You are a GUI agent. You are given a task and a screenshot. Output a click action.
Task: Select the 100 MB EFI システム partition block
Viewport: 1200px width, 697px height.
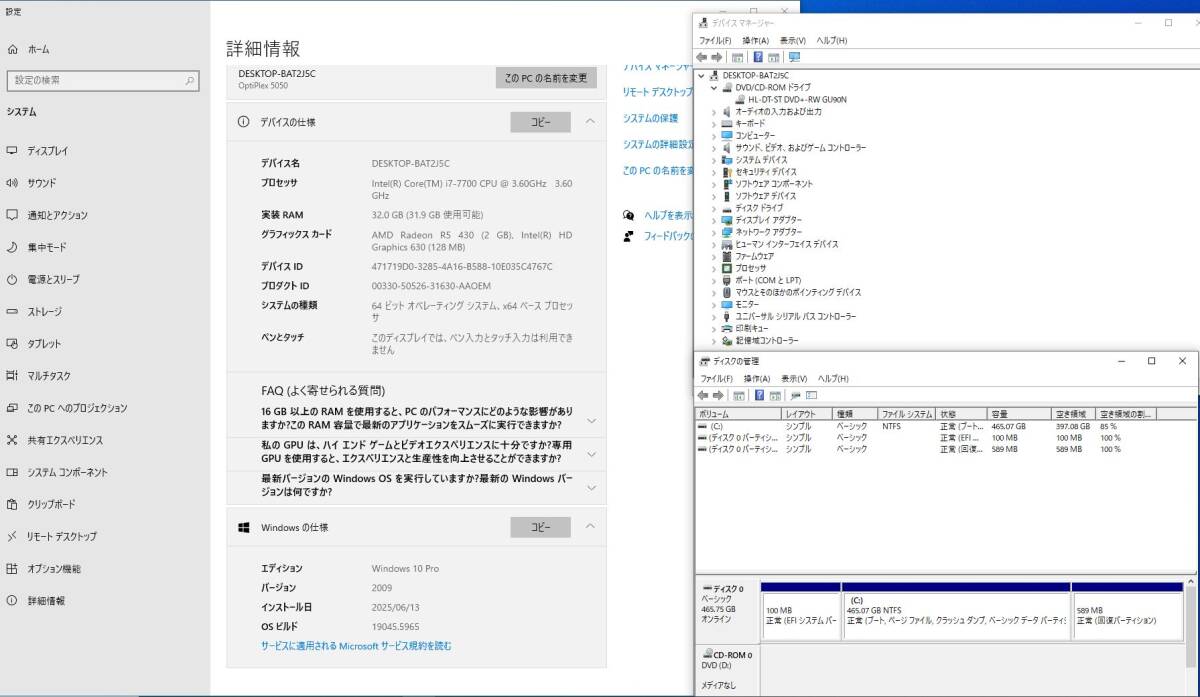coord(801,612)
